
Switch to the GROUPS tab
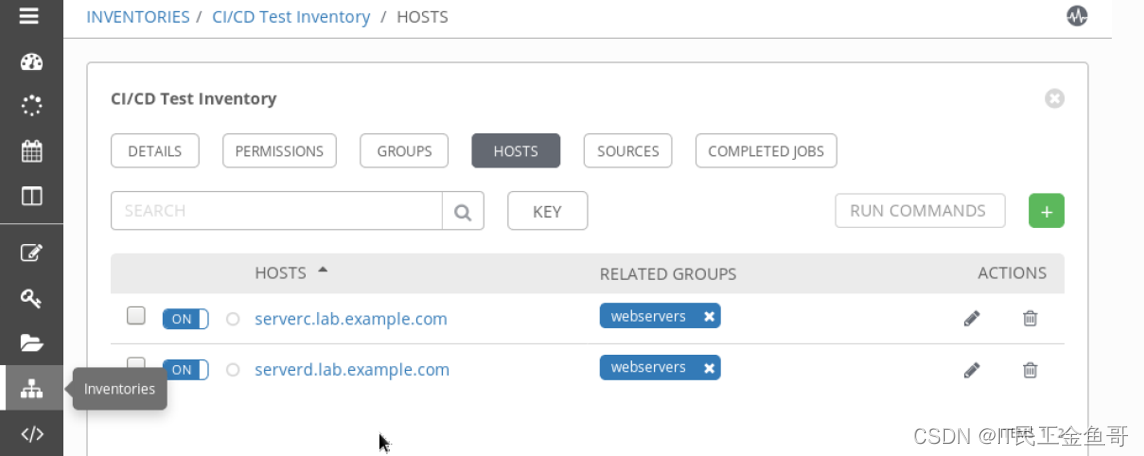tap(404, 151)
